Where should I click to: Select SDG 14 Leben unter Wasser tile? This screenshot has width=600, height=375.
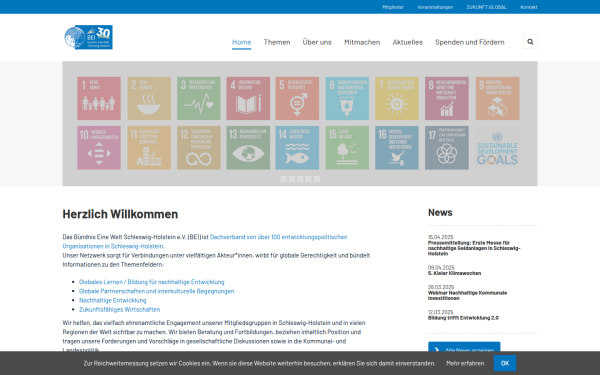click(297, 148)
